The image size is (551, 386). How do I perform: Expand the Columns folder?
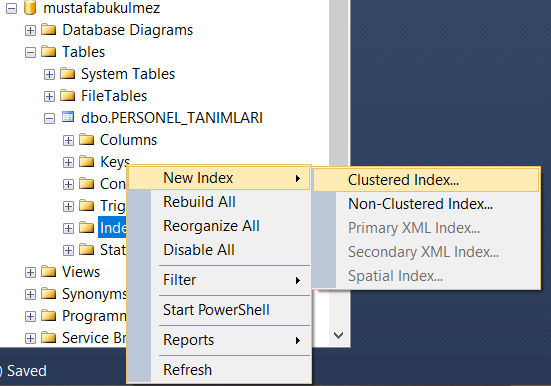[68, 141]
